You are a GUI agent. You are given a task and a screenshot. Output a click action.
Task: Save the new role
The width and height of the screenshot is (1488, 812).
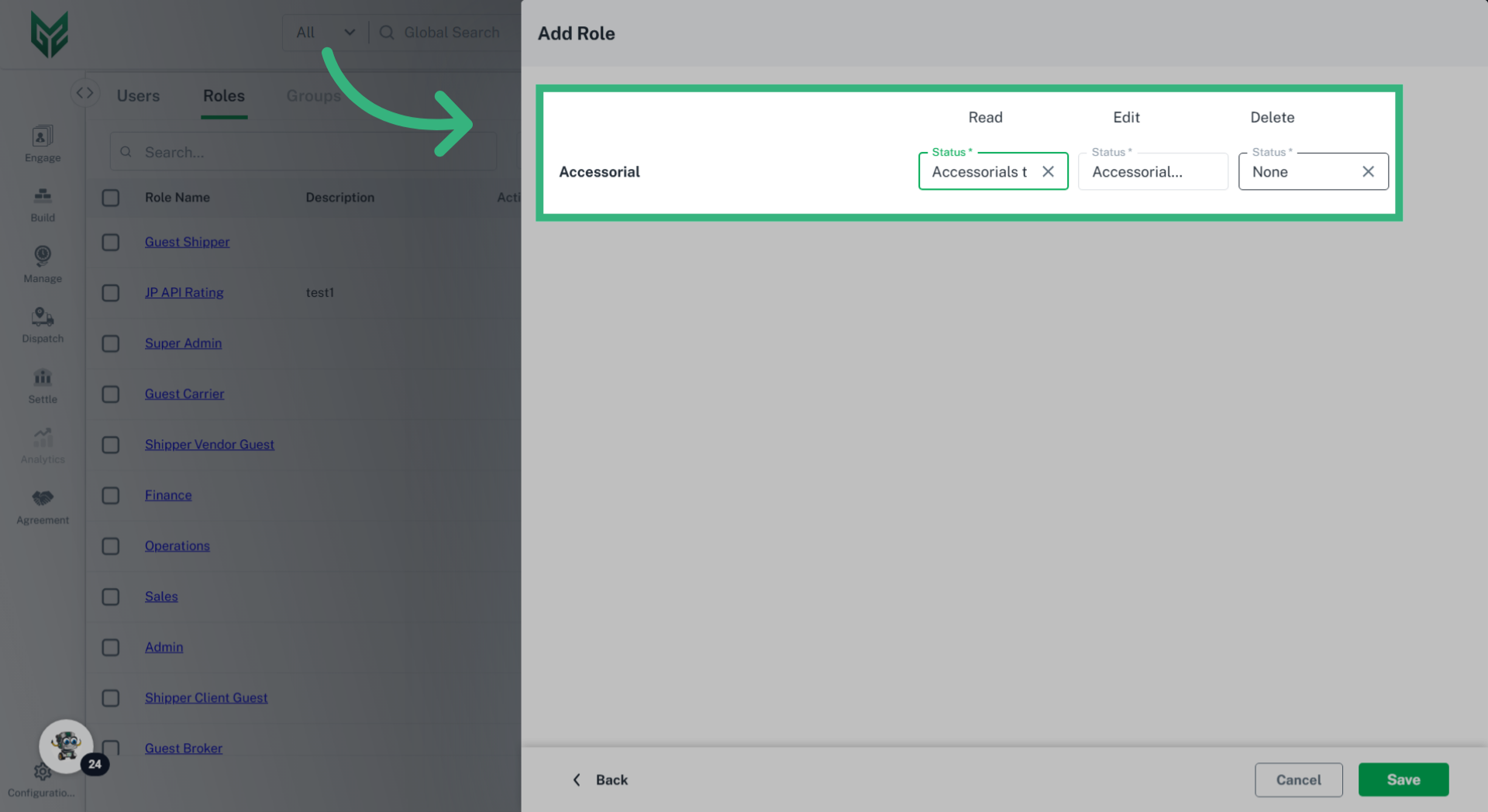(1403, 779)
